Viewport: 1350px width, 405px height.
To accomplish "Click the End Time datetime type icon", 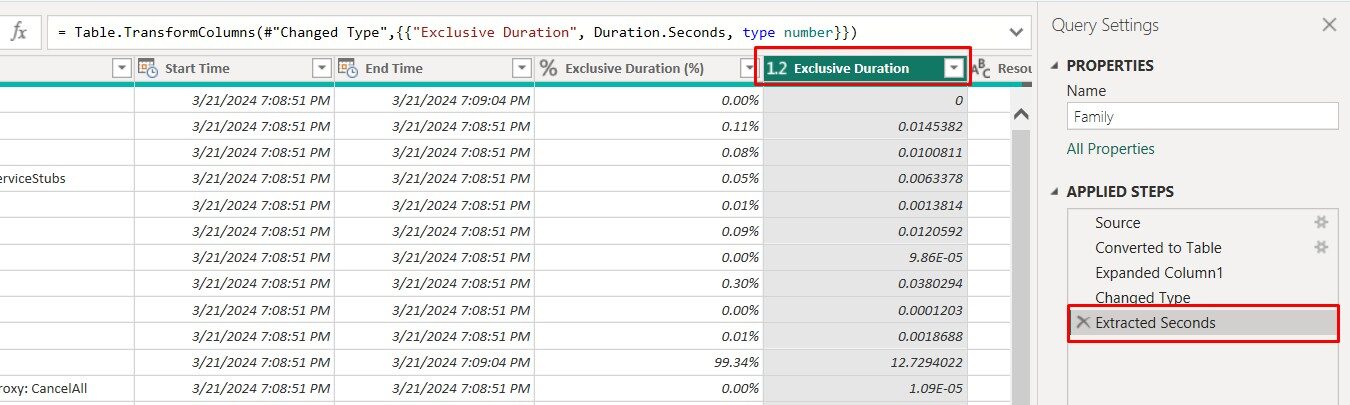I will click(x=348, y=68).
